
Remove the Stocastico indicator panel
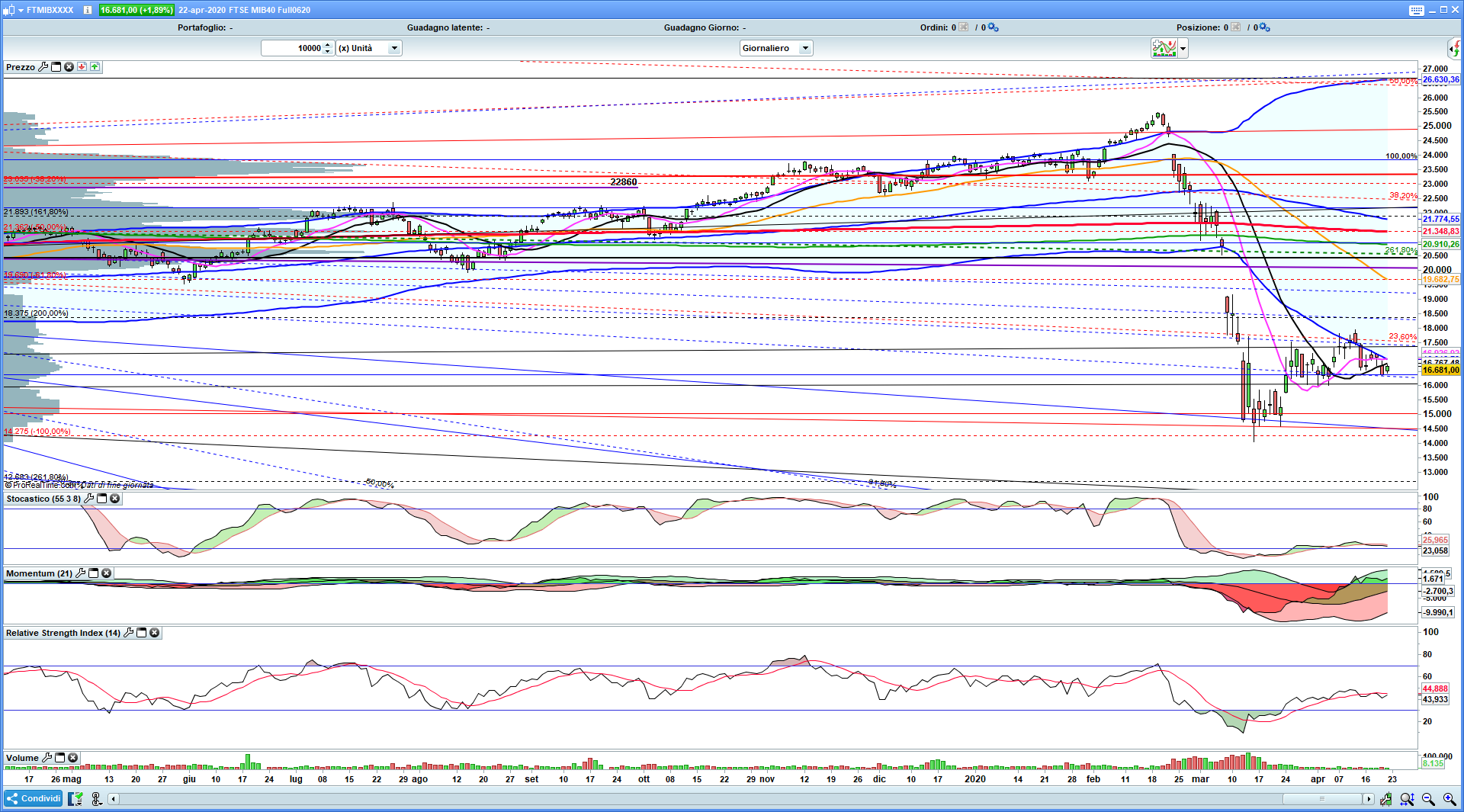click(114, 499)
